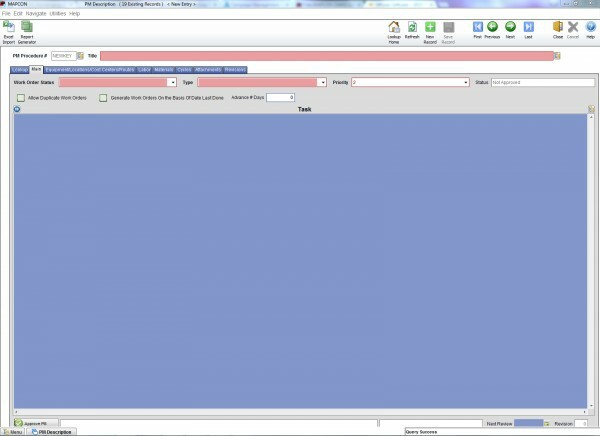Toggle Generate Work Orders on Date Last Done
Image resolution: width=600 pixels, height=436 pixels.
(x=102, y=98)
